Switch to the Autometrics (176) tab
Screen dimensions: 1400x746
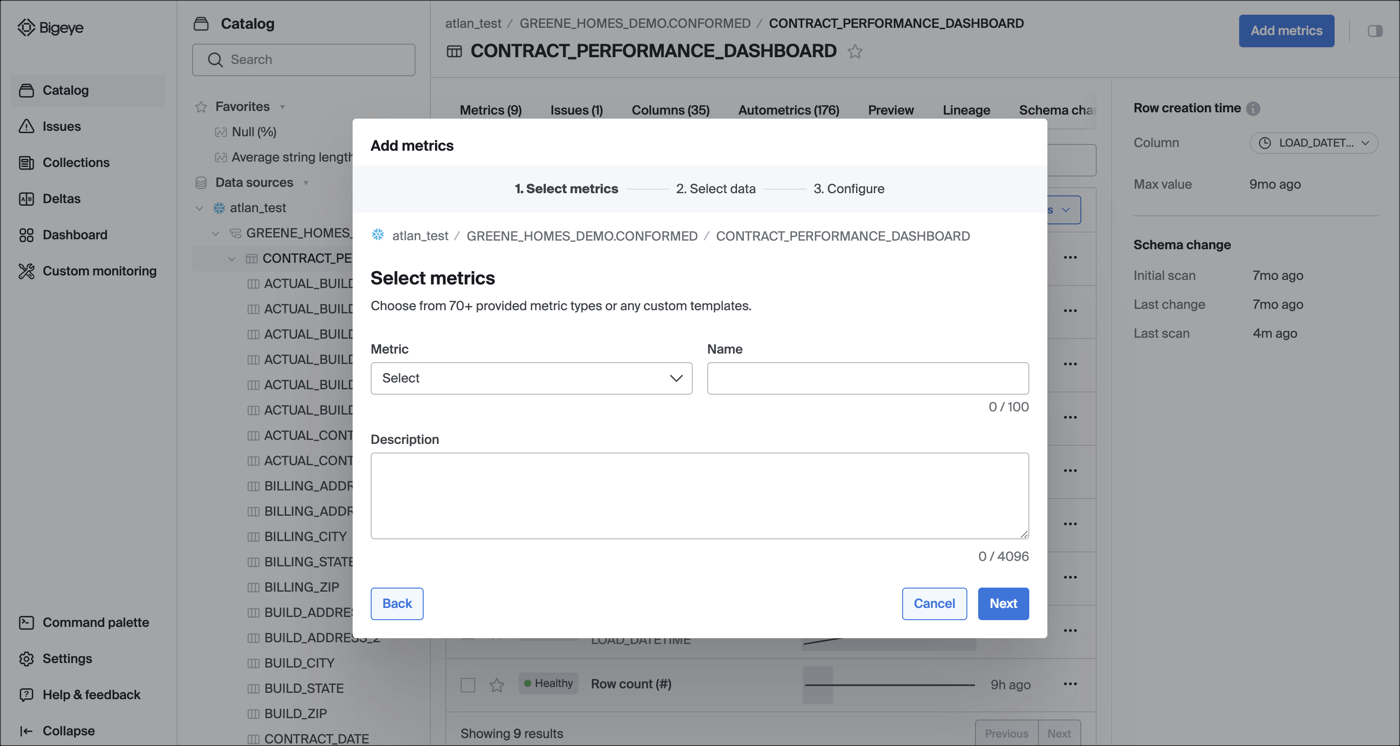point(788,110)
